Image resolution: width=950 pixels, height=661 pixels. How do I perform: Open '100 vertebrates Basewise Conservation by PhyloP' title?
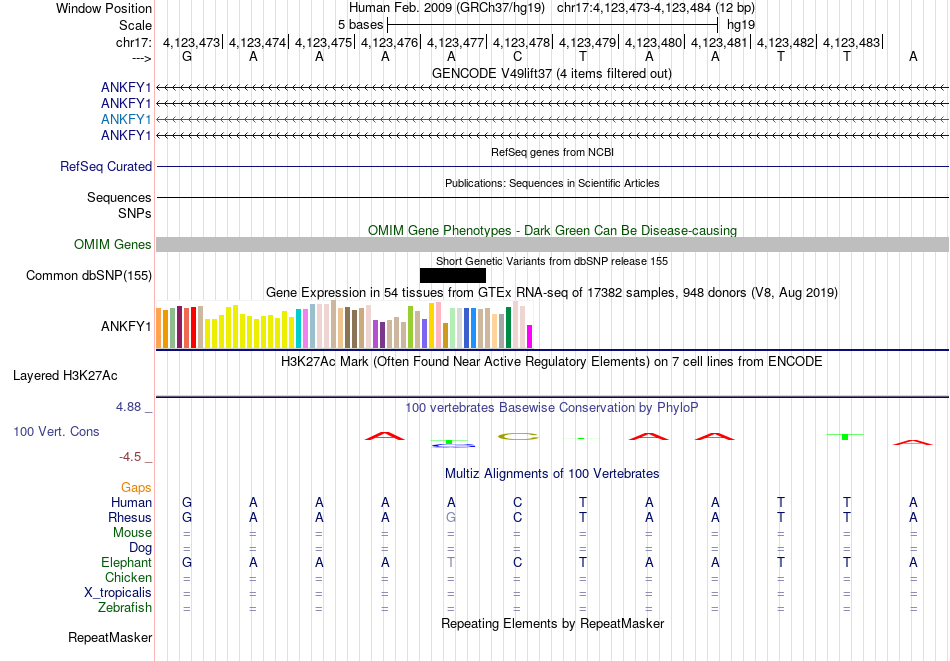552,408
